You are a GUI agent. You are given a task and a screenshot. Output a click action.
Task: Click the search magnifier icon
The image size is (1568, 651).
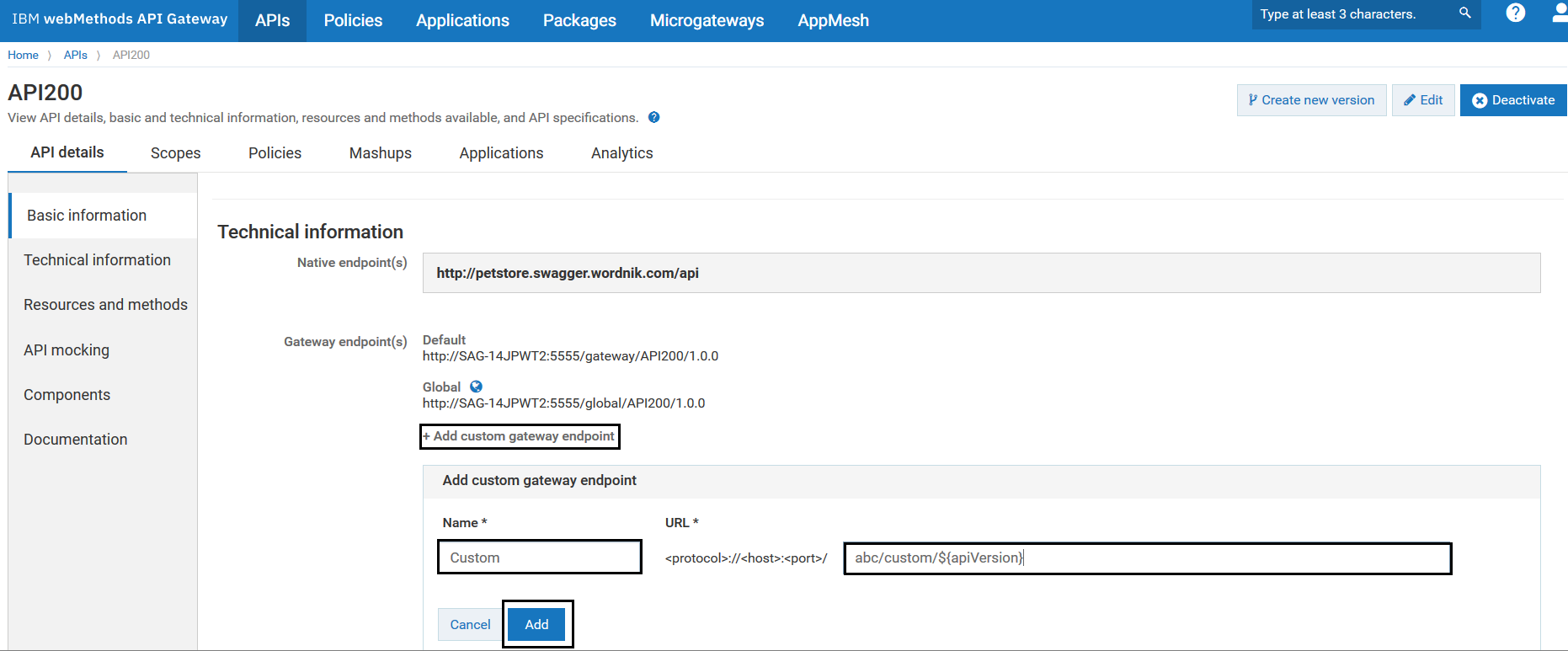1465,13
